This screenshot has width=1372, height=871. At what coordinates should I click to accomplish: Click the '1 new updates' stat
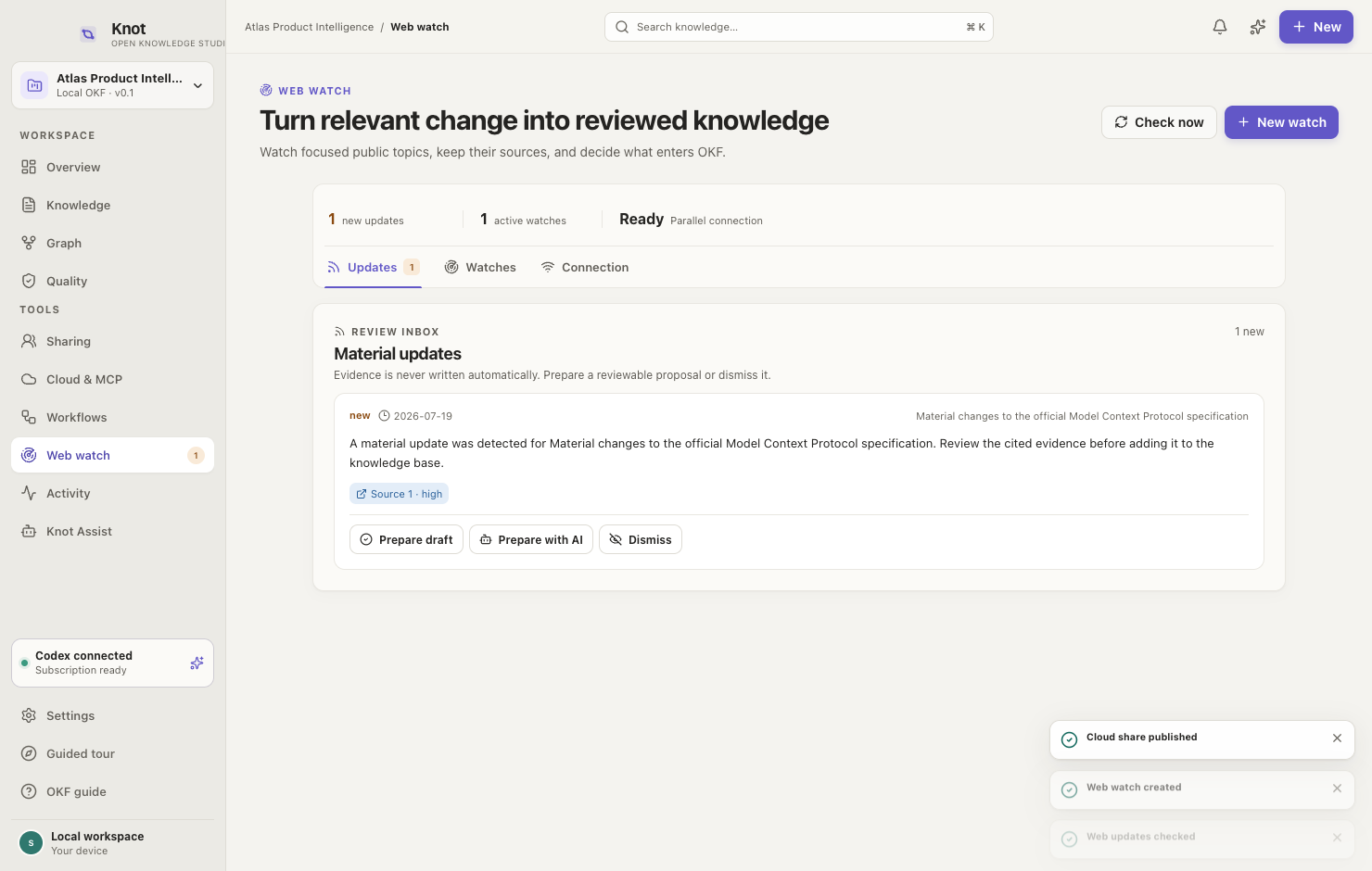point(366,220)
